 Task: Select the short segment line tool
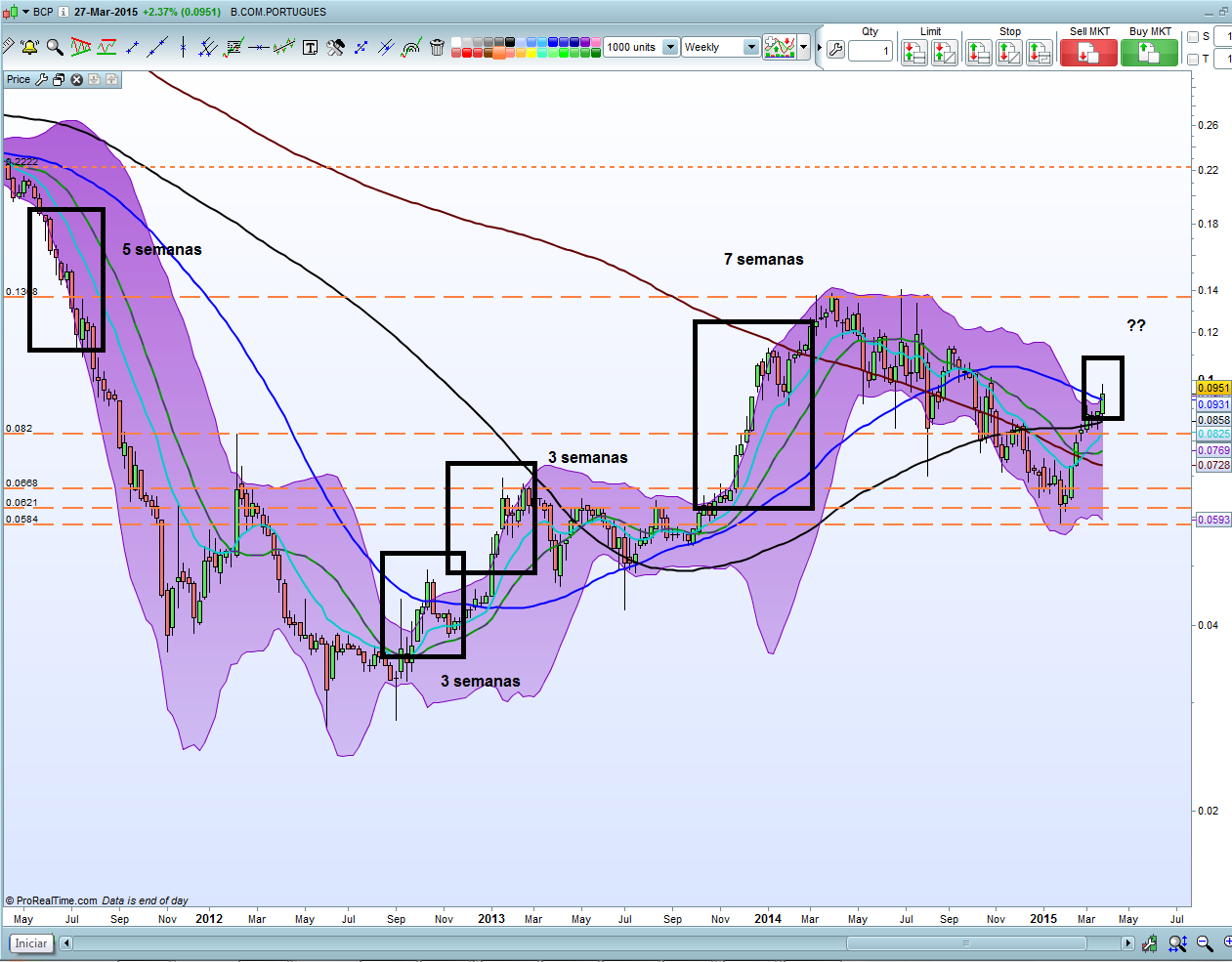click(132, 47)
